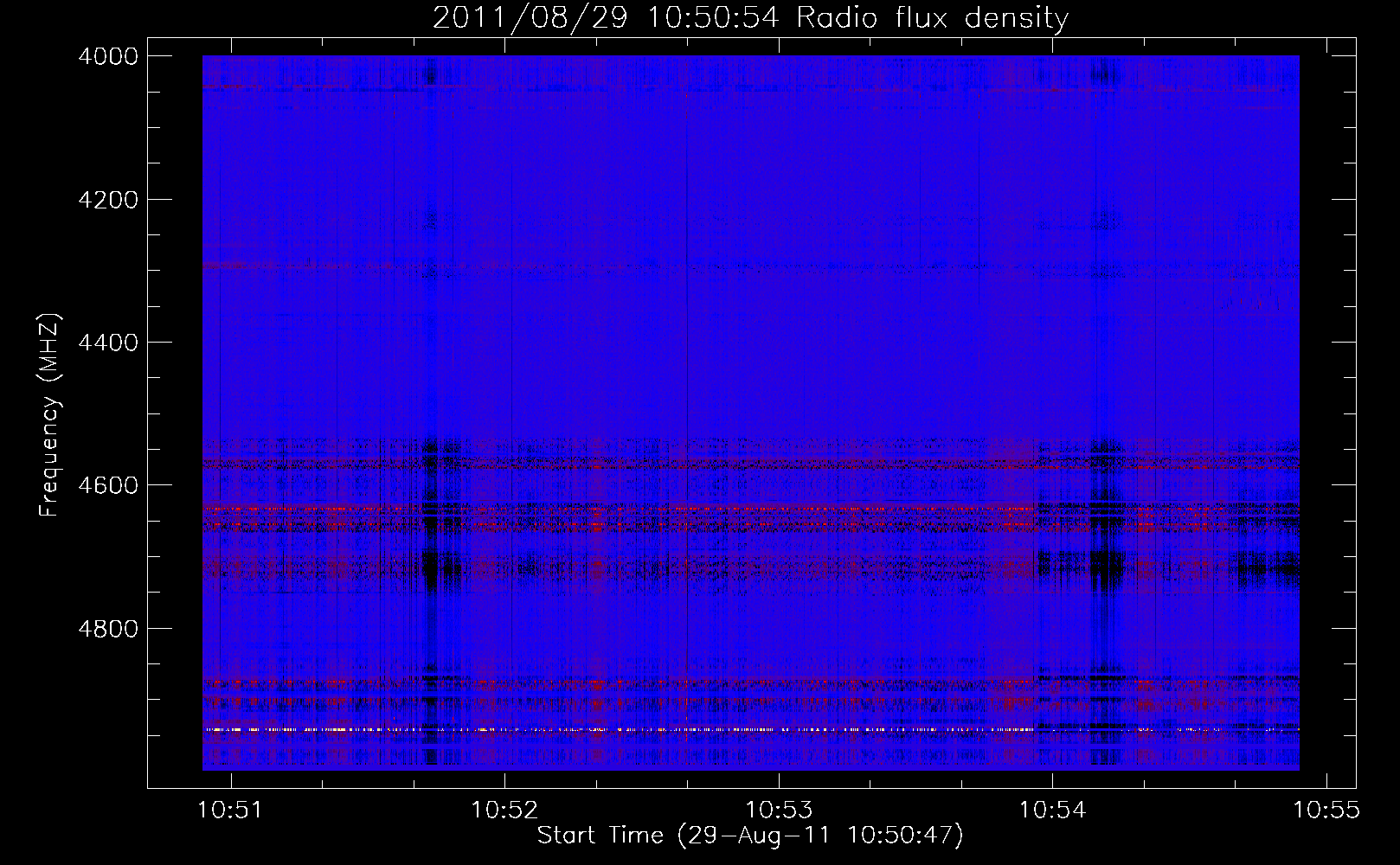
Task: Click the 10:51 time tick label
Action: tap(229, 810)
